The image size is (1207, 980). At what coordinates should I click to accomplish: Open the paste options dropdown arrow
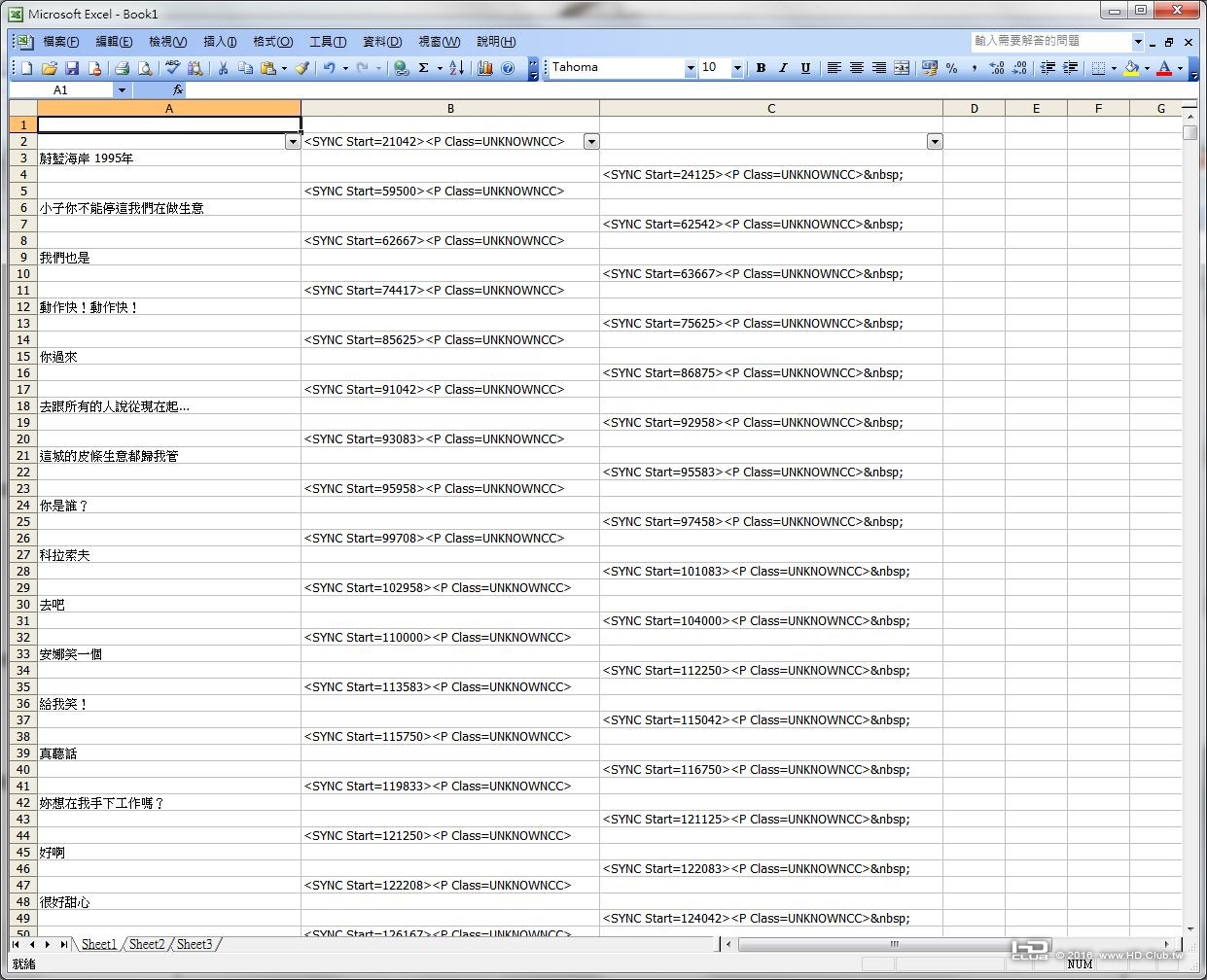[x=284, y=68]
